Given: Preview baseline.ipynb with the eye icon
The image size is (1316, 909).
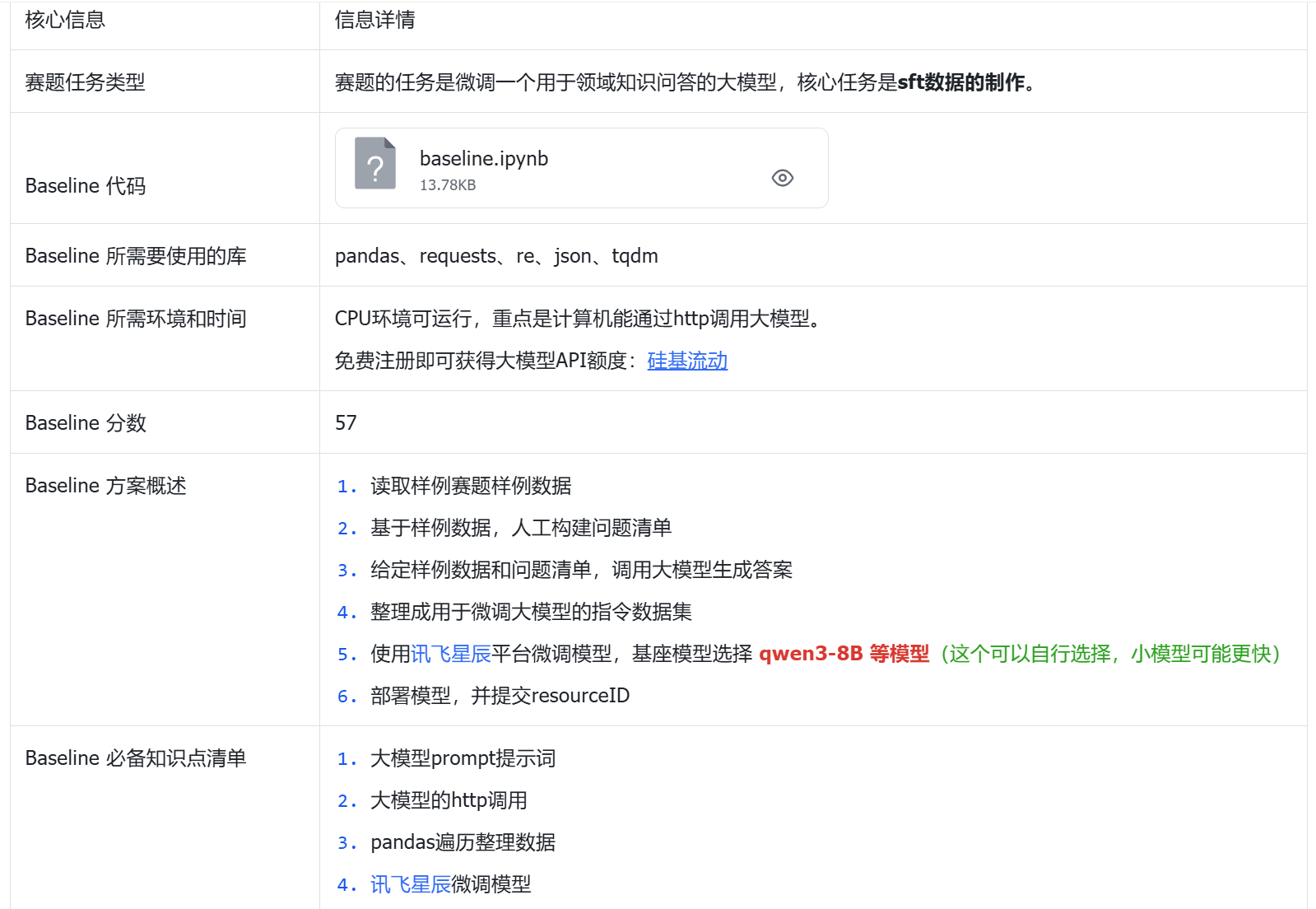Looking at the screenshot, I should point(783,178).
